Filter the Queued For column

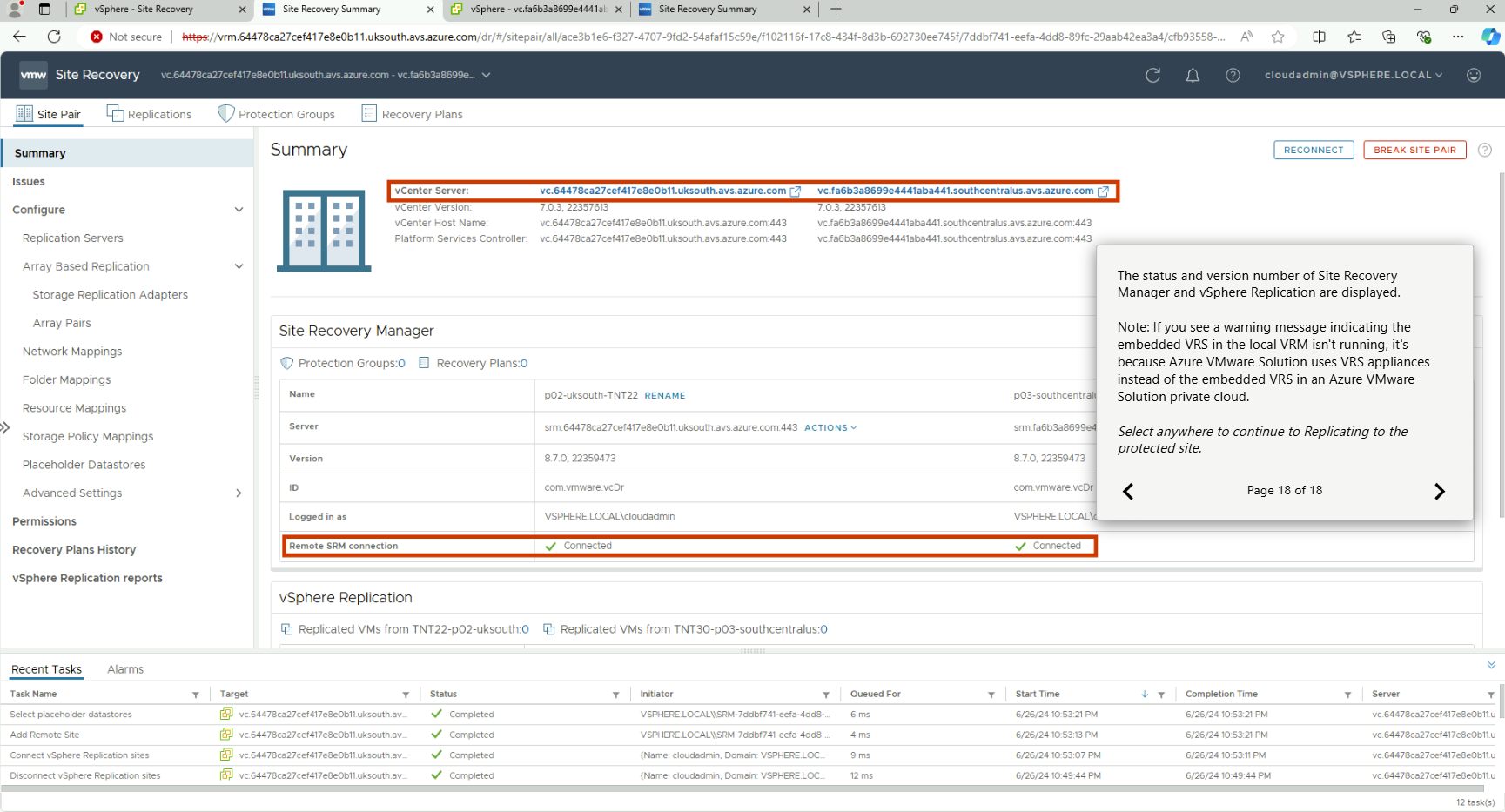[x=991, y=695]
